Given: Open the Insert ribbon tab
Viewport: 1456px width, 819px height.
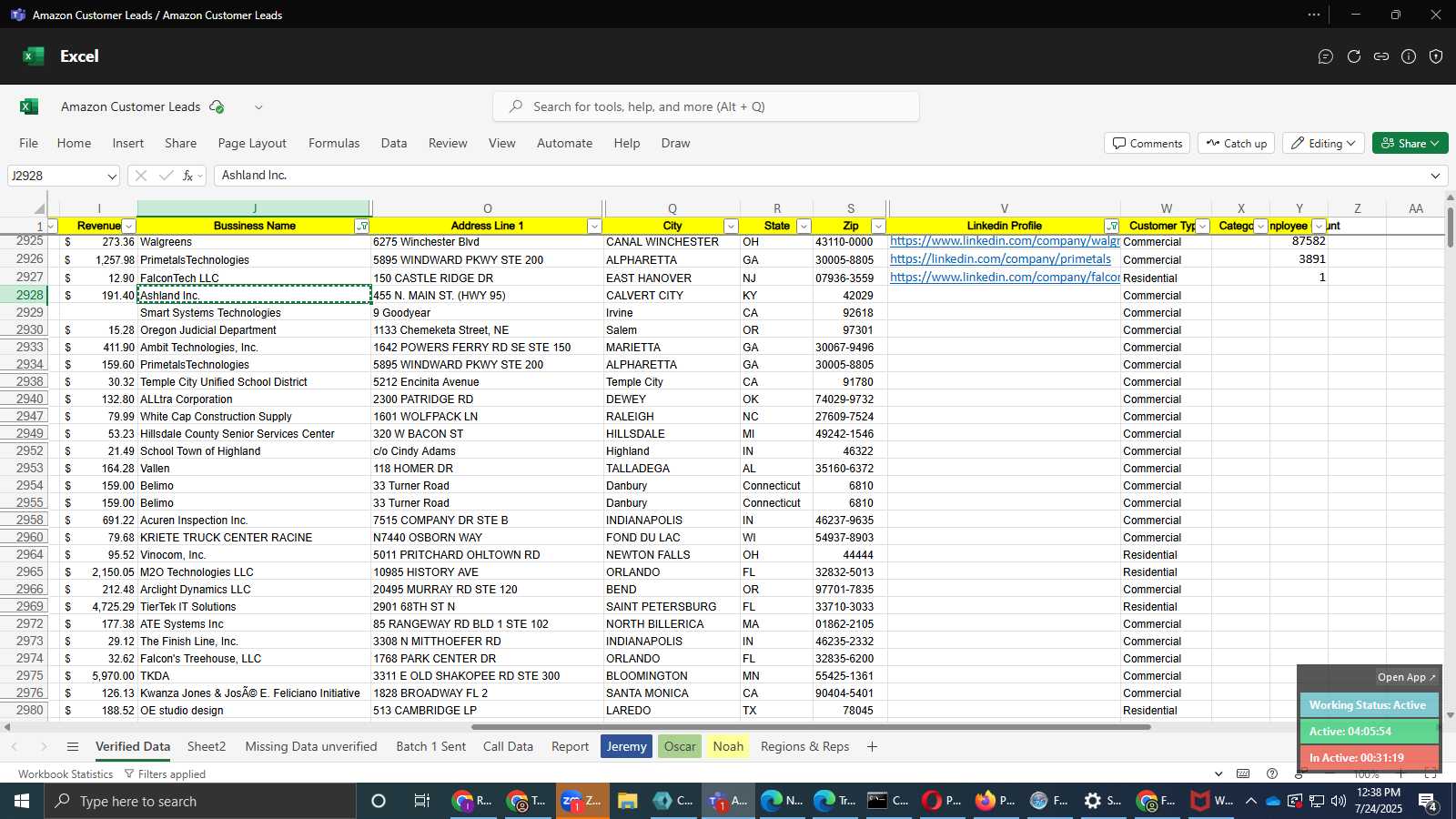Looking at the screenshot, I should click(128, 143).
